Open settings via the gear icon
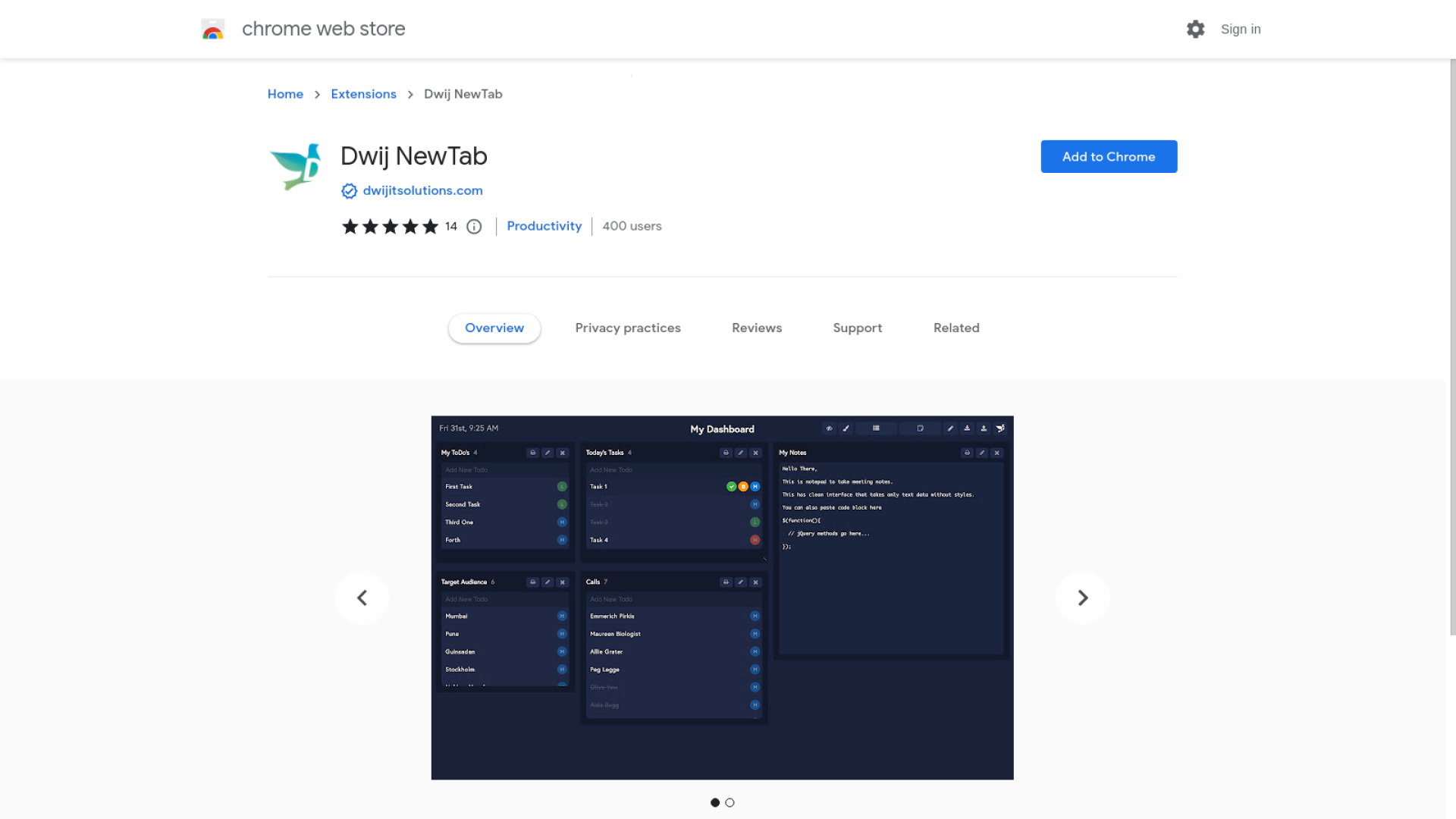This screenshot has width=1456, height=819. [1195, 30]
